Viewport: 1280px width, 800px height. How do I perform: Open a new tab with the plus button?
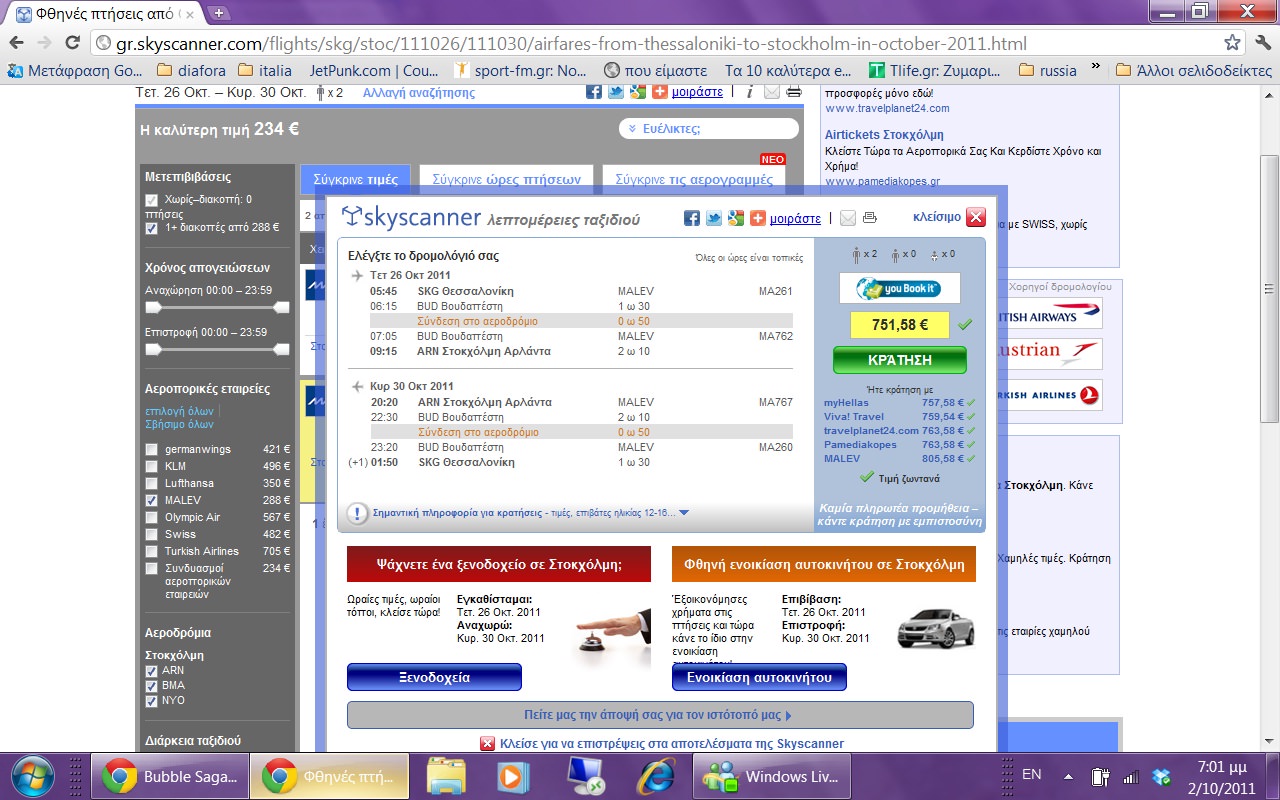pos(219,13)
